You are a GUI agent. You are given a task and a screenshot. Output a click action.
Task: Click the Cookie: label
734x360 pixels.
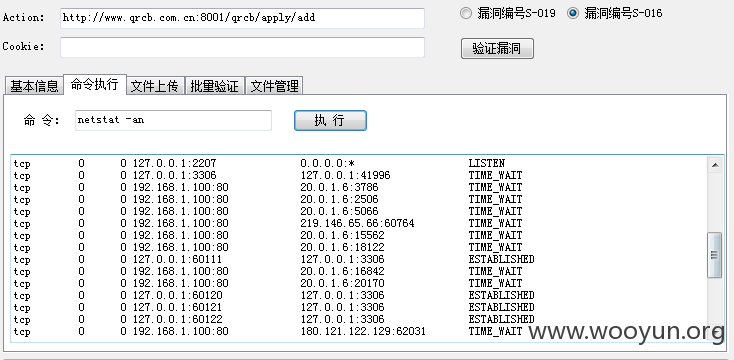[x=23, y=47]
